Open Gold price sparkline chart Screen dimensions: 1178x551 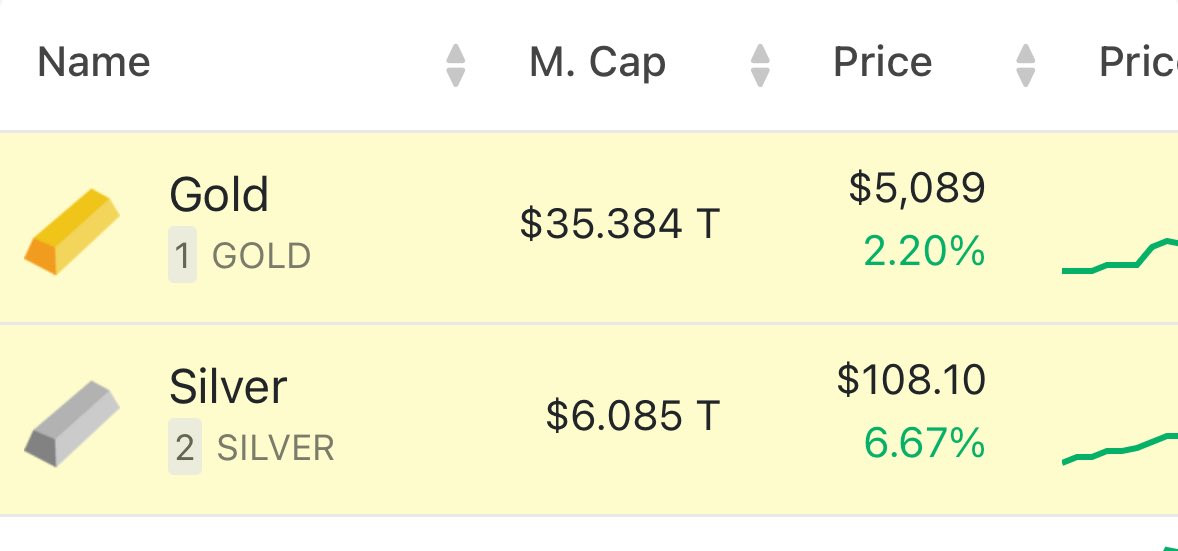coord(1119,258)
